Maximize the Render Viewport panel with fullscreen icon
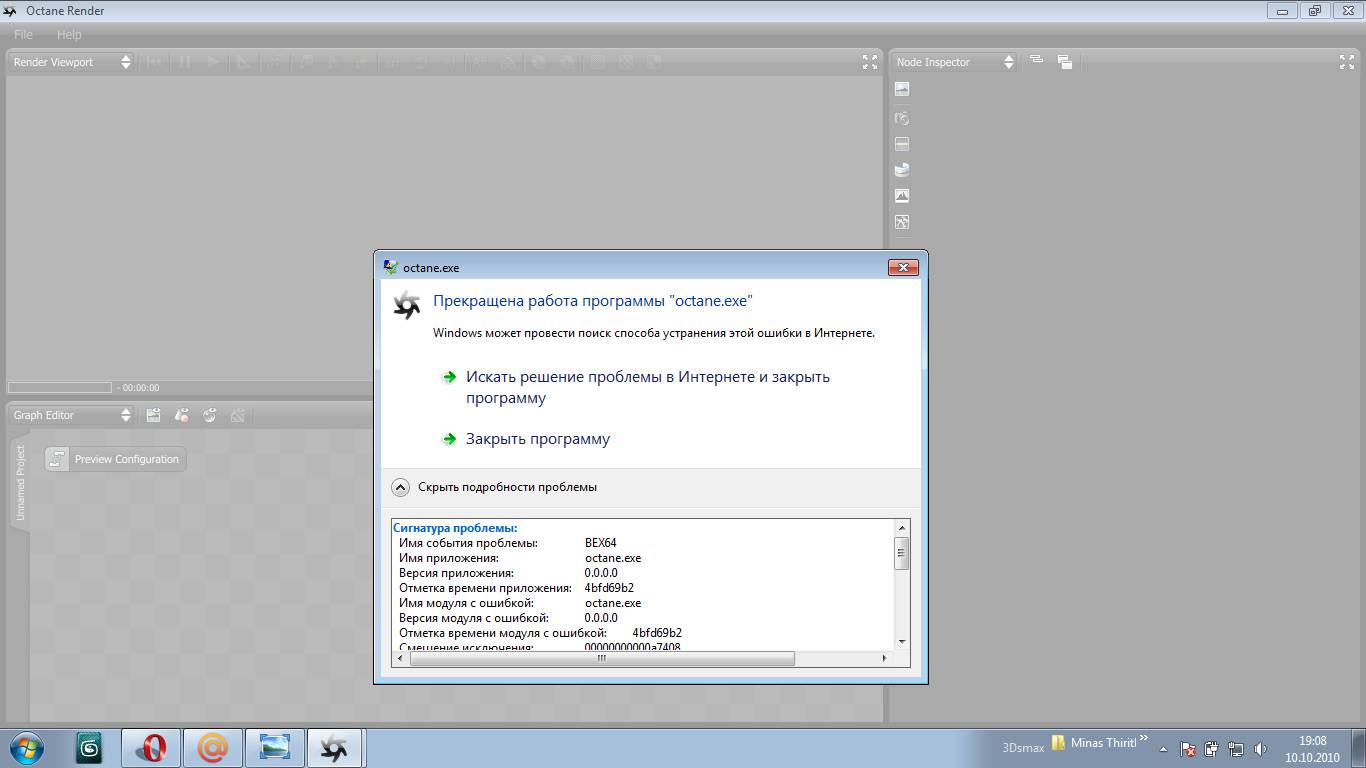The width and height of the screenshot is (1366, 768). pyautogui.click(x=870, y=62)
